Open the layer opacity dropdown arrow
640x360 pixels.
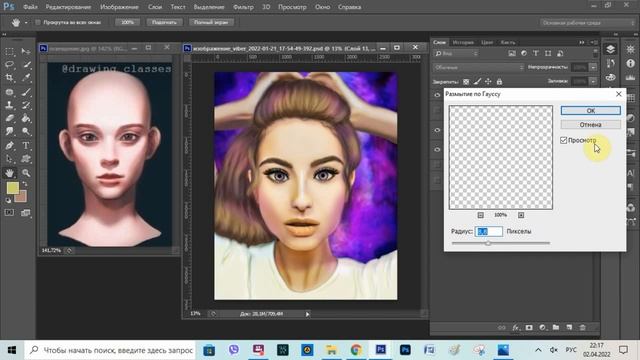tap(593, 67)
